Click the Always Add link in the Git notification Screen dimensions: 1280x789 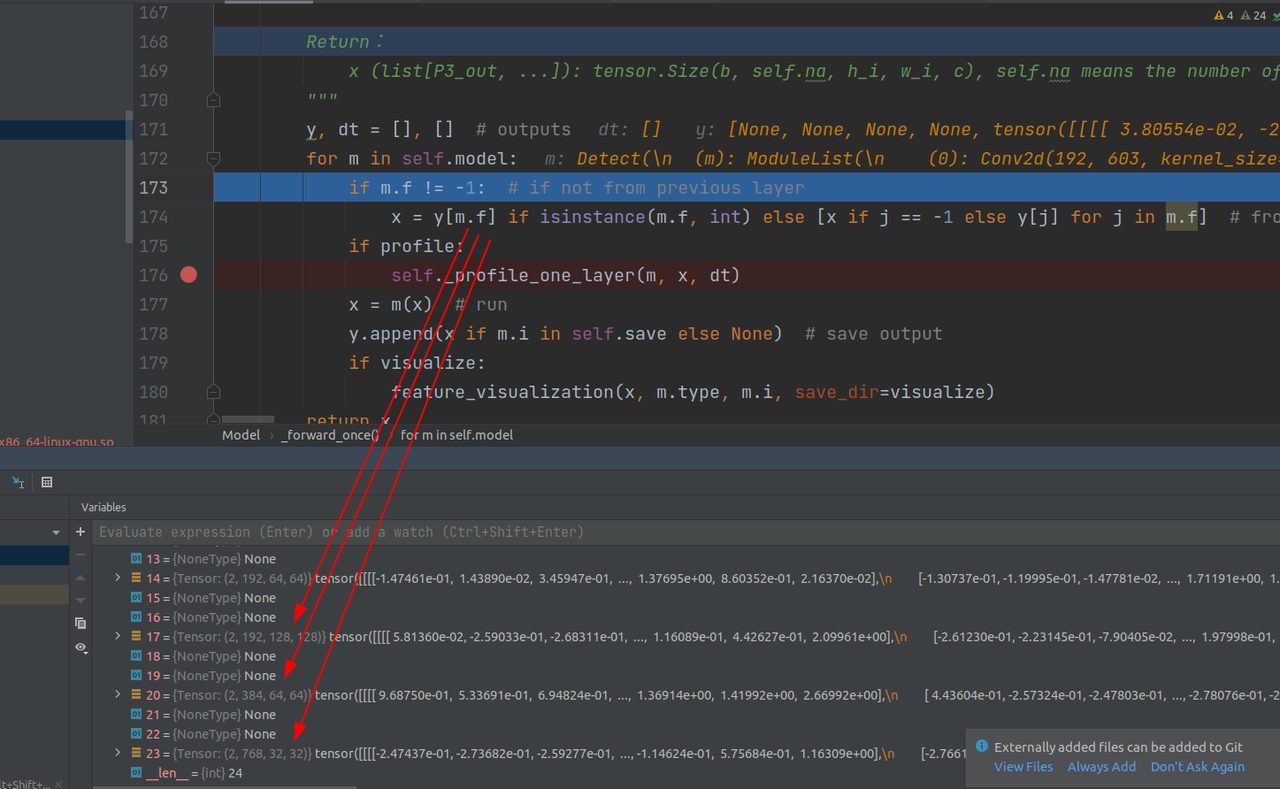coord(1101,766)
